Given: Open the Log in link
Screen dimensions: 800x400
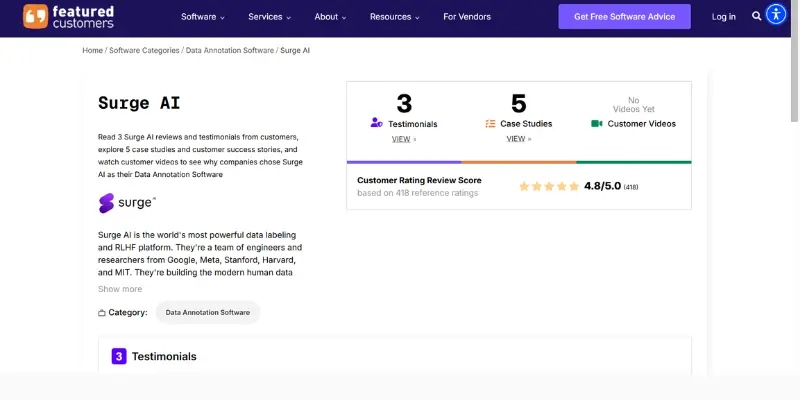Looking at the screenshot, I should [x=723, y=17].
